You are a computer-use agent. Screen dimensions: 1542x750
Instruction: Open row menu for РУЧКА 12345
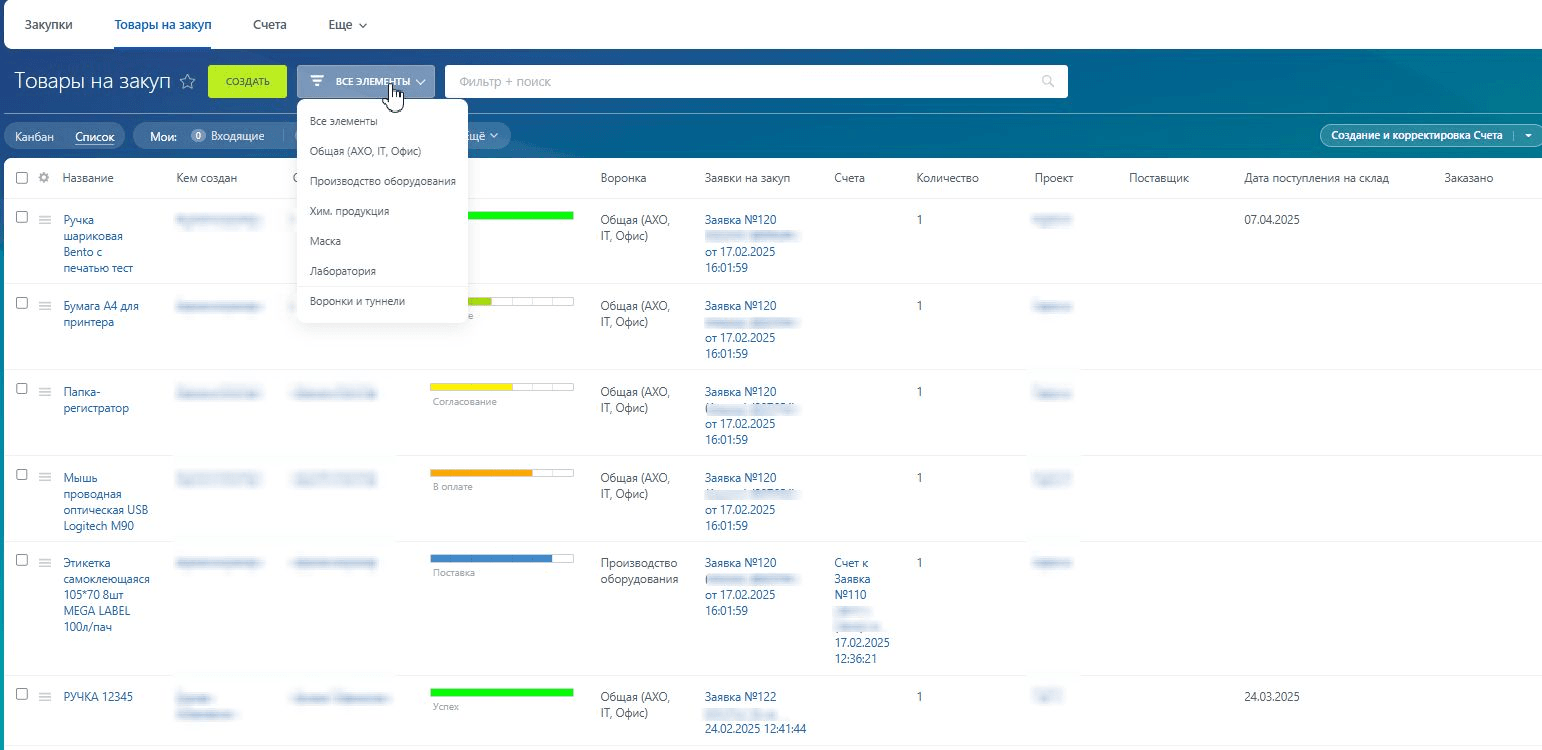[x=45, y=697]
